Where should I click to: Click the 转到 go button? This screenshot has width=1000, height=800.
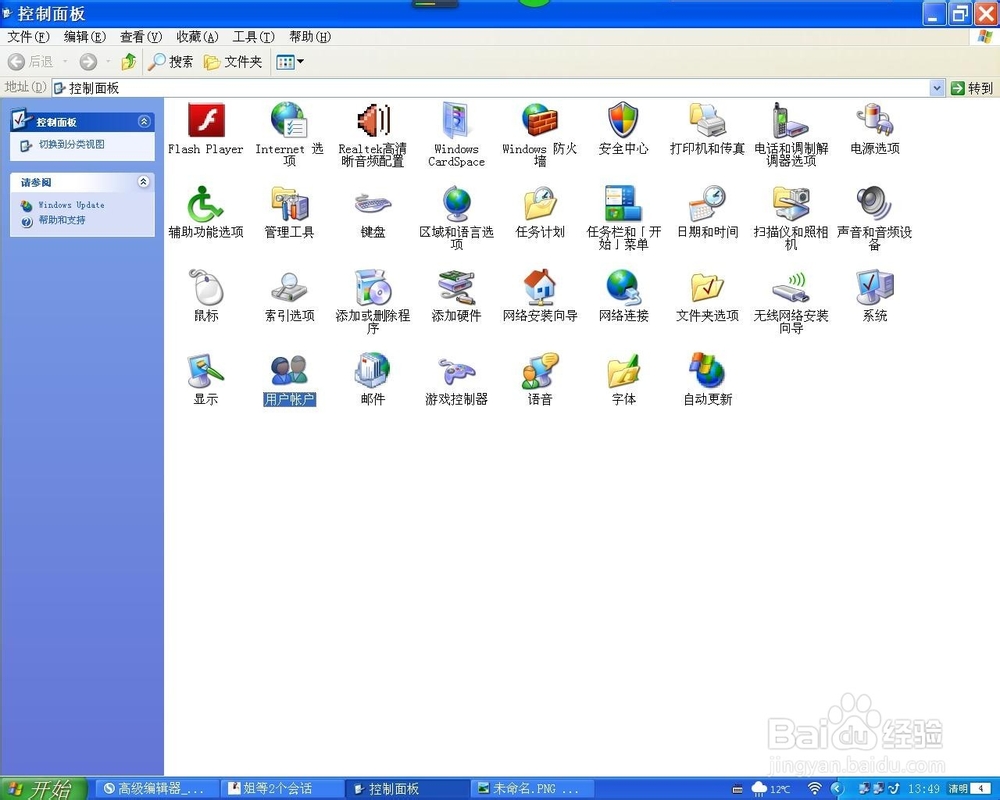click(x=972, y=88)
